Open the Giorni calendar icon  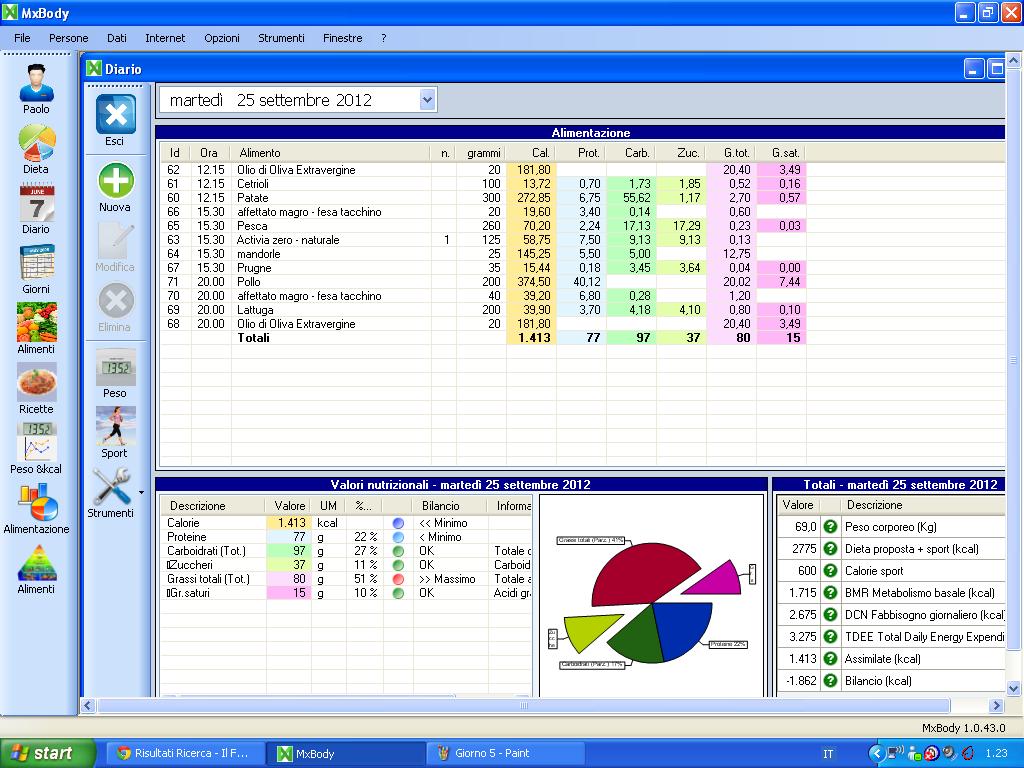36,263
